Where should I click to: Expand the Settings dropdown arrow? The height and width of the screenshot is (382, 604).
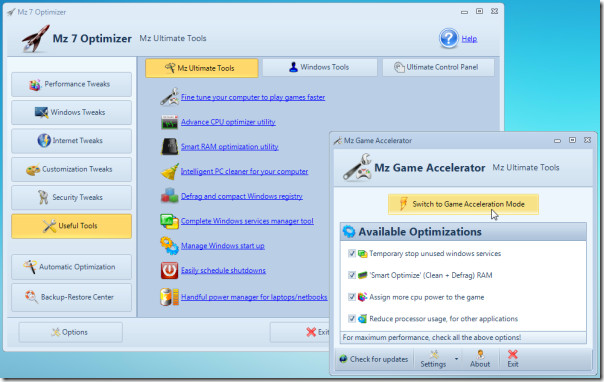point(456,359)
